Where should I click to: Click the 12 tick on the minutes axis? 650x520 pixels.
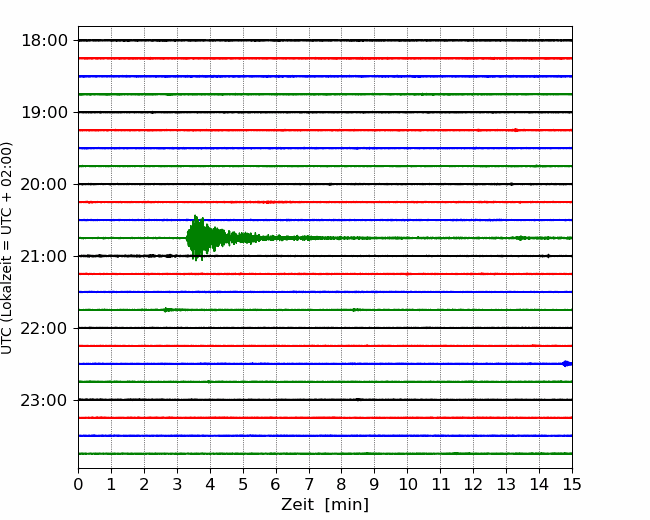click(473, 485)
